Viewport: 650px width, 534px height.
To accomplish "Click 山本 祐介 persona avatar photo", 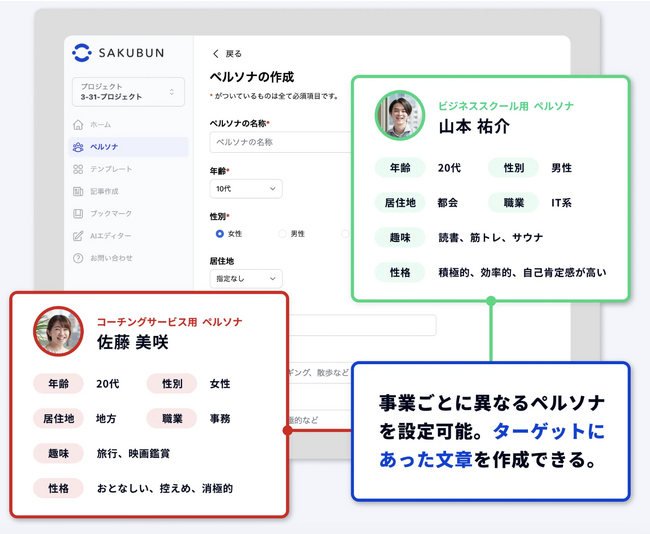I will pyautogui.click(x=400, y=116).
